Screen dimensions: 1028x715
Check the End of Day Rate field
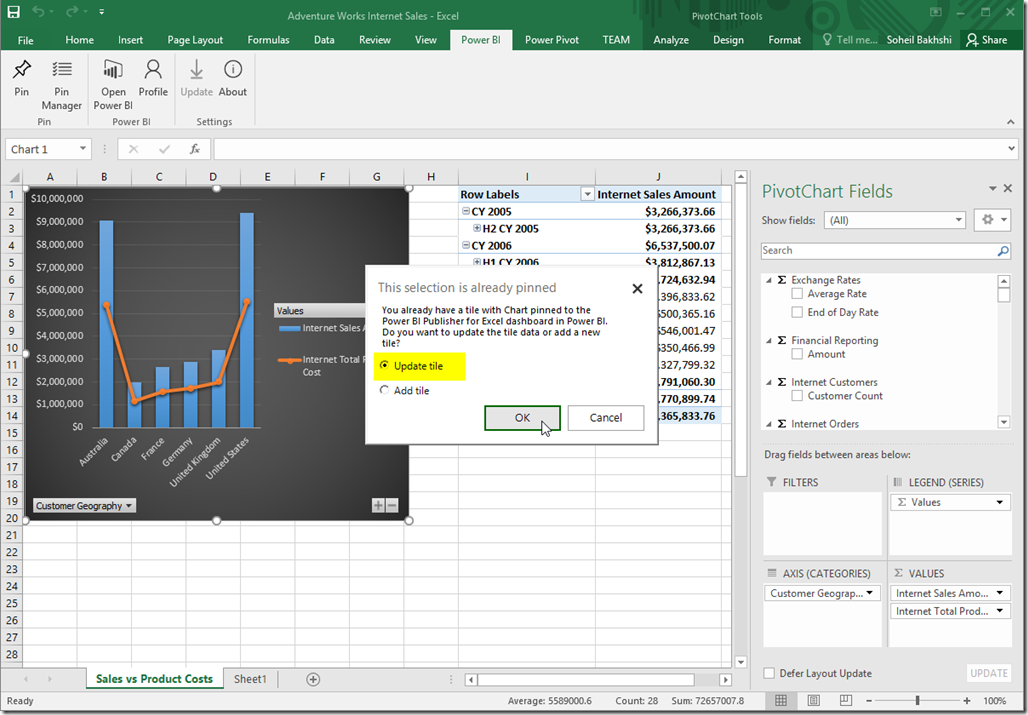[x=797, y=313]
